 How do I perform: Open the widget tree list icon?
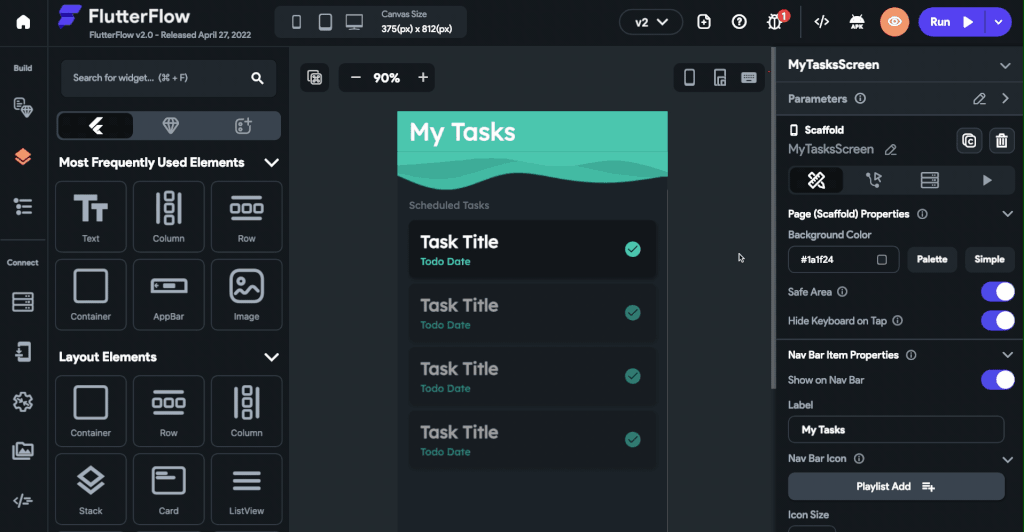[23, 207]
